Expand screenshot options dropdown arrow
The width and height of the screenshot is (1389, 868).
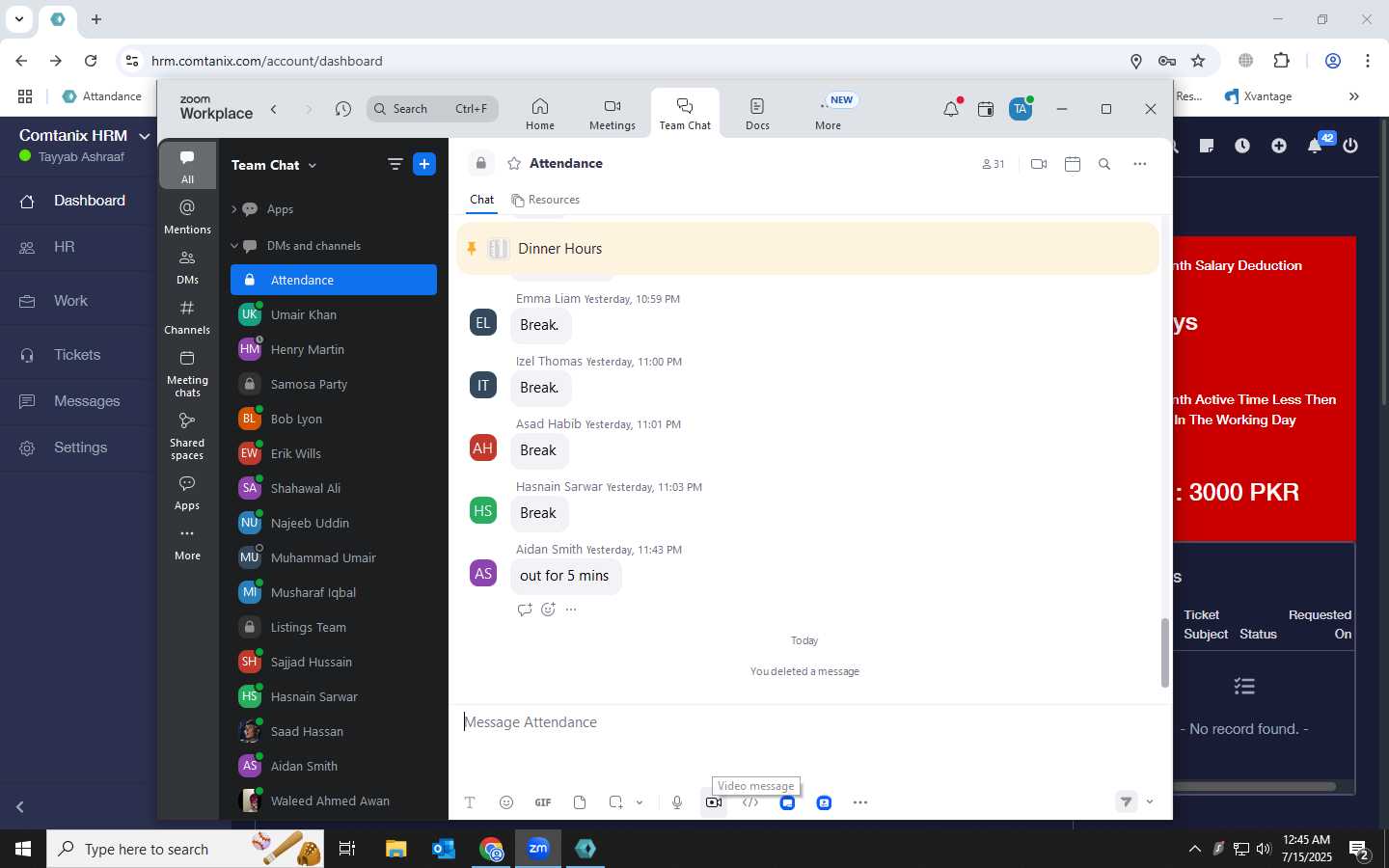coord(639,802)
